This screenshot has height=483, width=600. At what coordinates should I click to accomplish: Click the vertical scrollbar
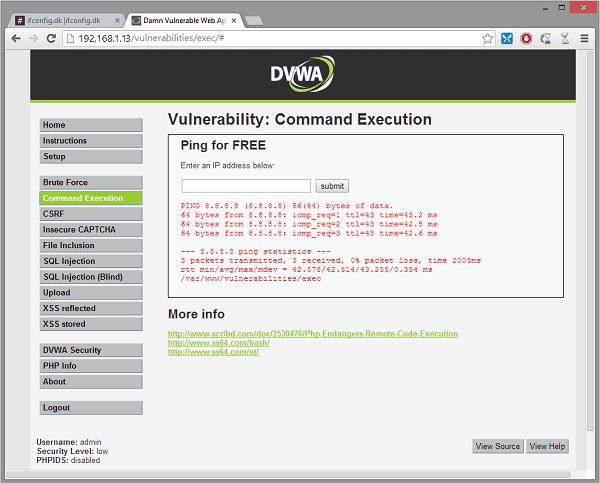click(591, 241)
